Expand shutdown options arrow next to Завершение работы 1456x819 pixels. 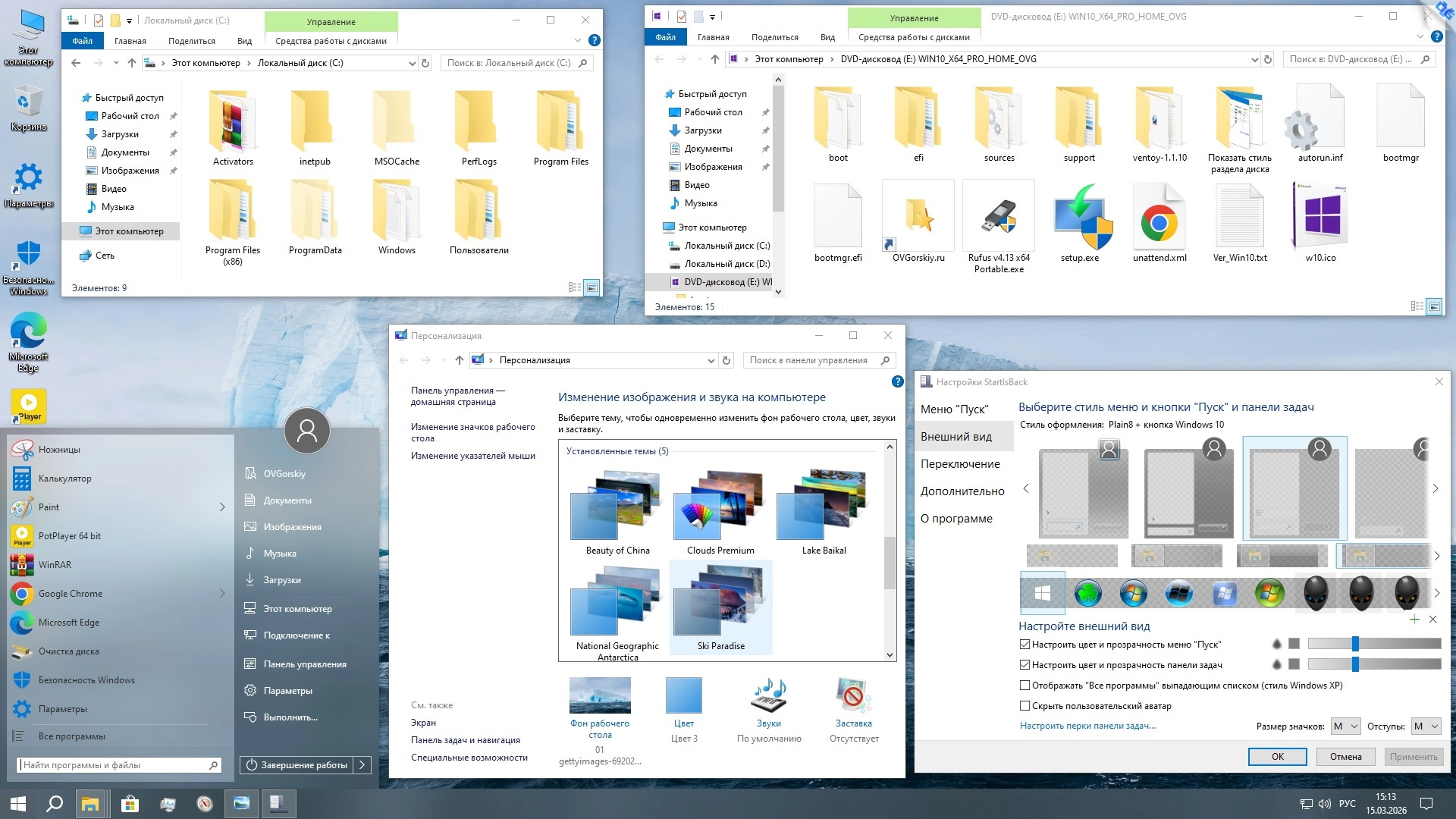click(x=362, y=765)
